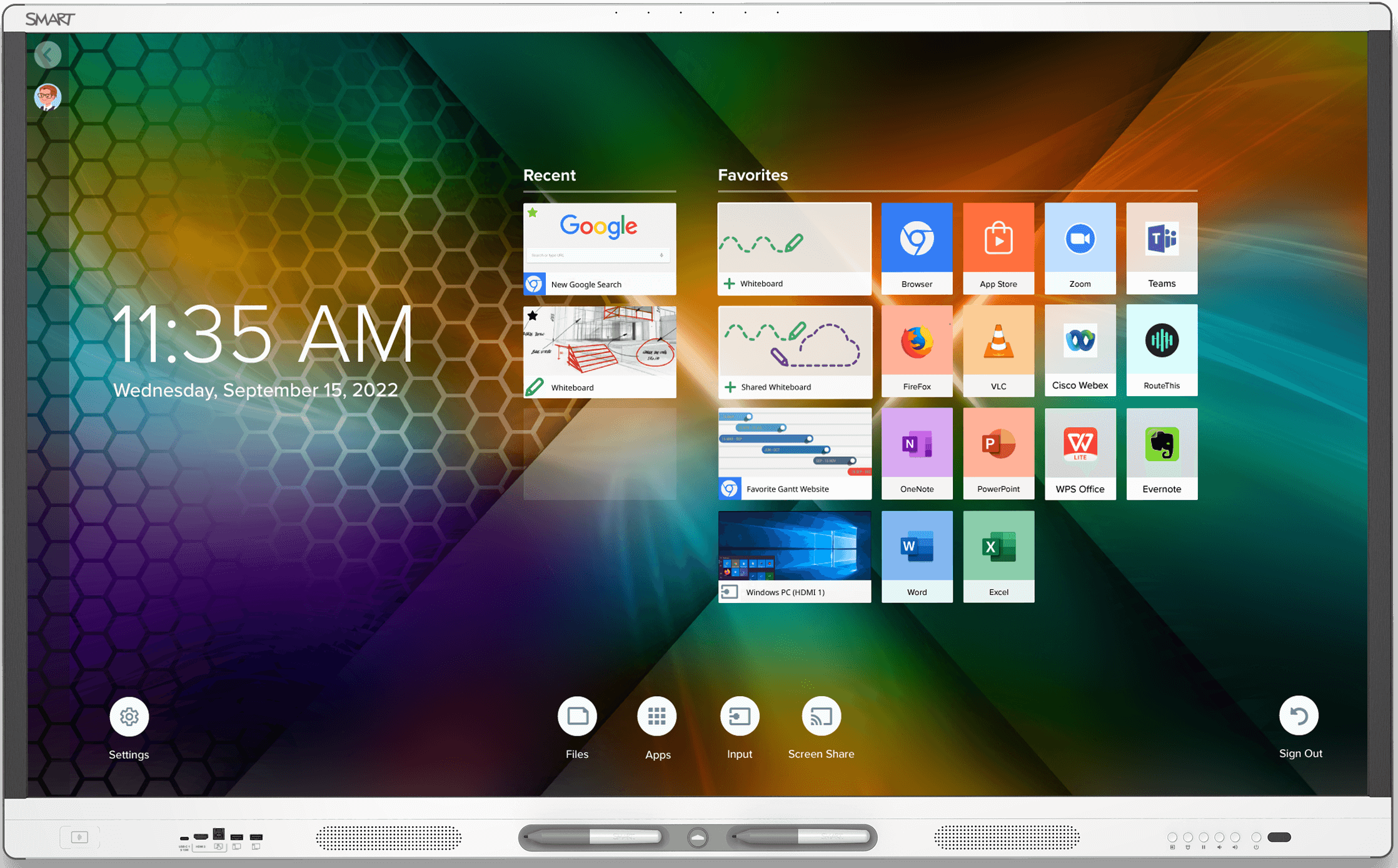Unfavorite the Whiteboard recent item
Viewport: 1398px width, 868px height.
(533, 316)
